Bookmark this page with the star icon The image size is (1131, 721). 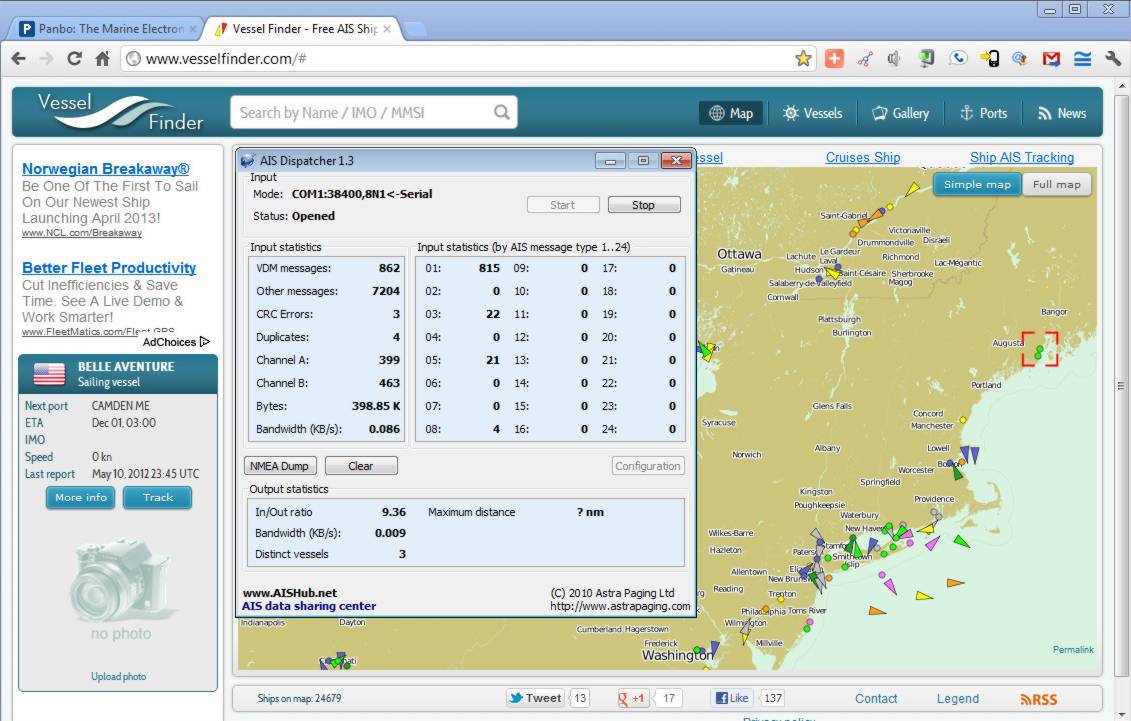pyautogui.click(x=803, y=58)
